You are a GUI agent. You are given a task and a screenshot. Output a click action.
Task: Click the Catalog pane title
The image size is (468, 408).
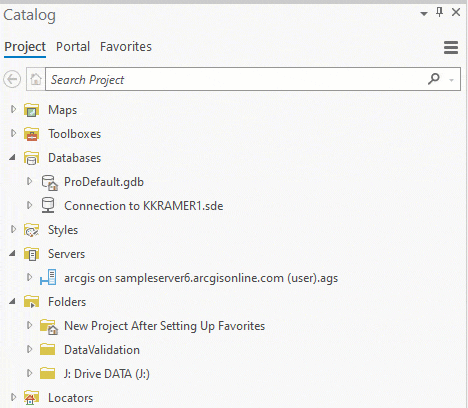coord(29,15)
